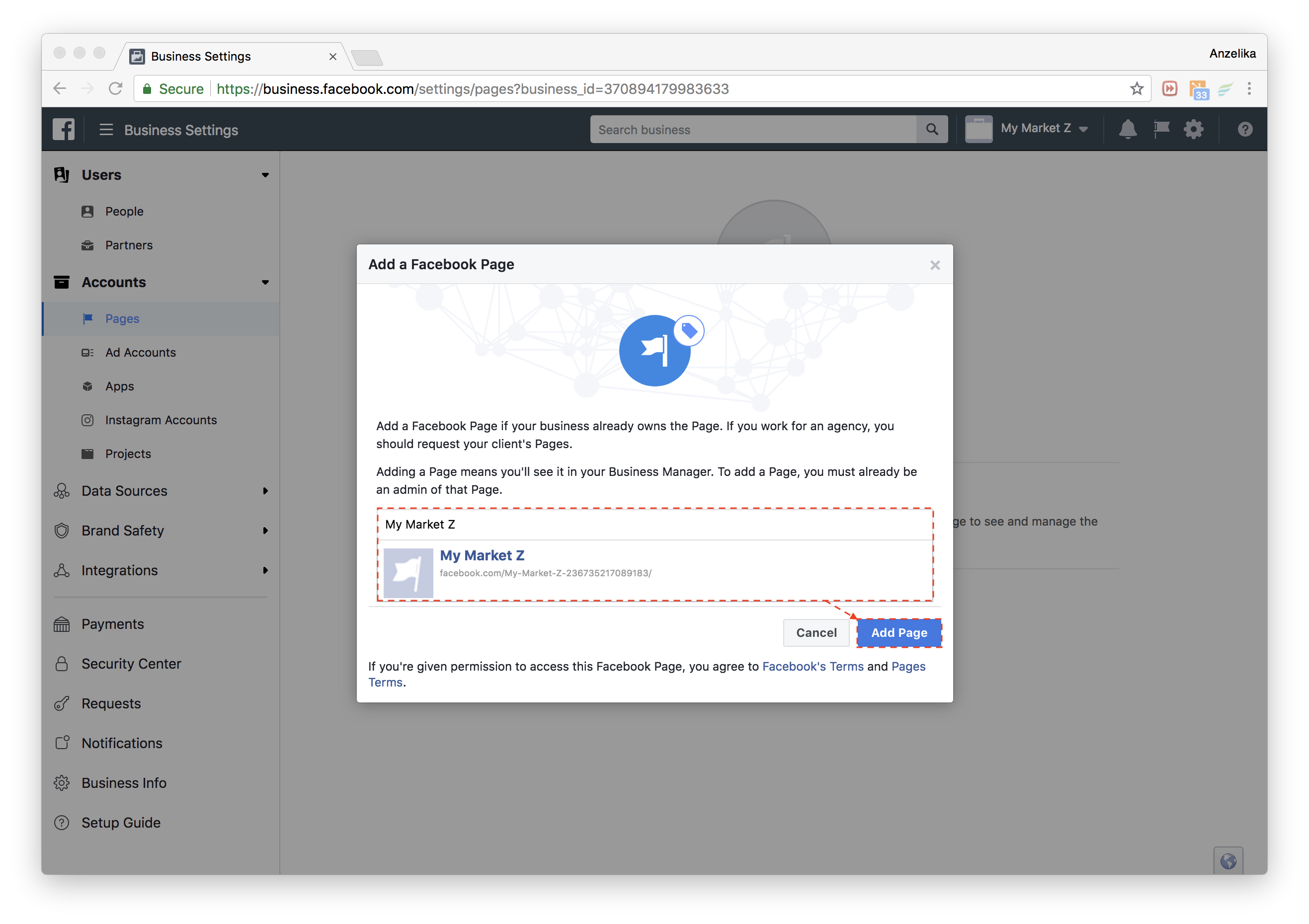Select My Market Z page suggestion

[654, 571]
